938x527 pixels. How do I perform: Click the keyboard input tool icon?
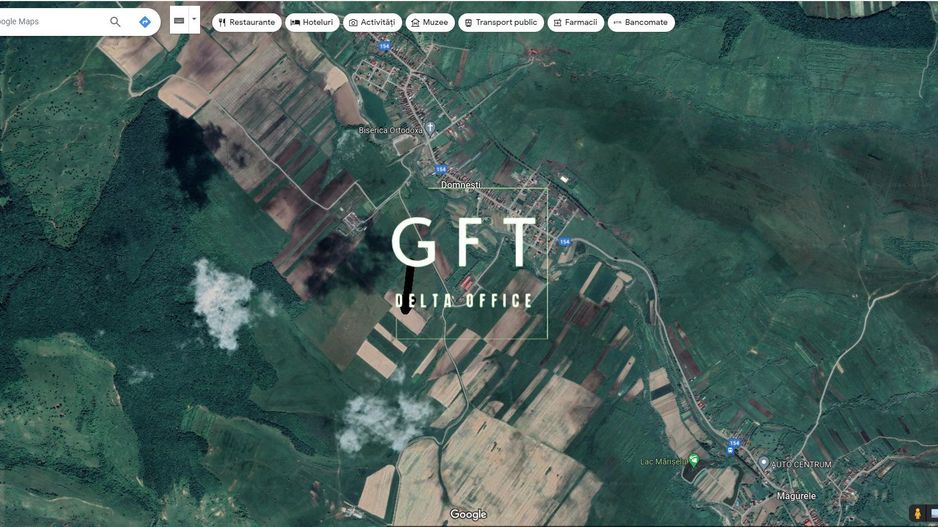[179, 20]
